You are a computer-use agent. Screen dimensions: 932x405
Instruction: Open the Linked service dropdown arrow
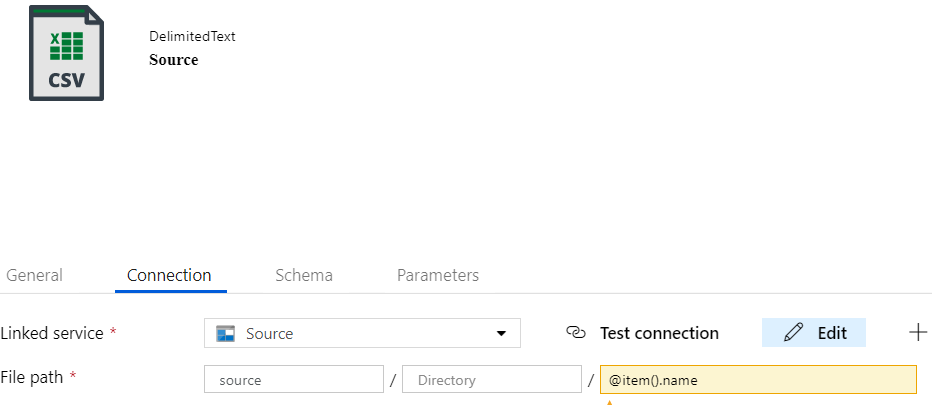pyautogui.click(x=501, y=334)
